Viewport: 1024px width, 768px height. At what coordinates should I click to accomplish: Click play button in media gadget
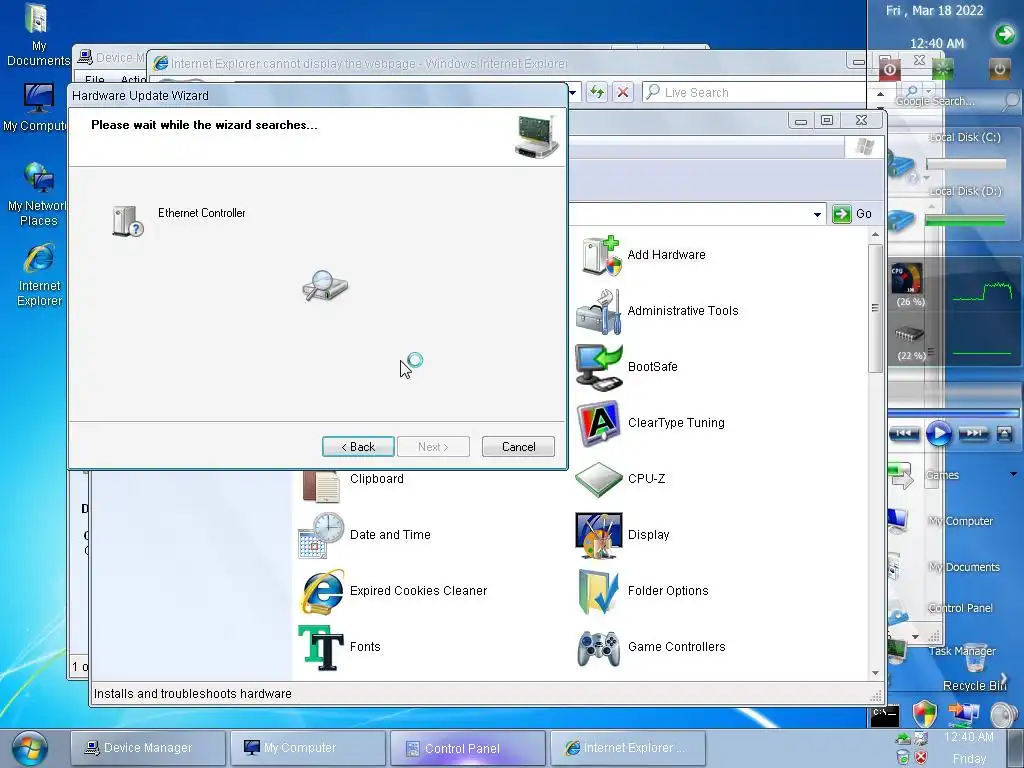coord(939,434)
